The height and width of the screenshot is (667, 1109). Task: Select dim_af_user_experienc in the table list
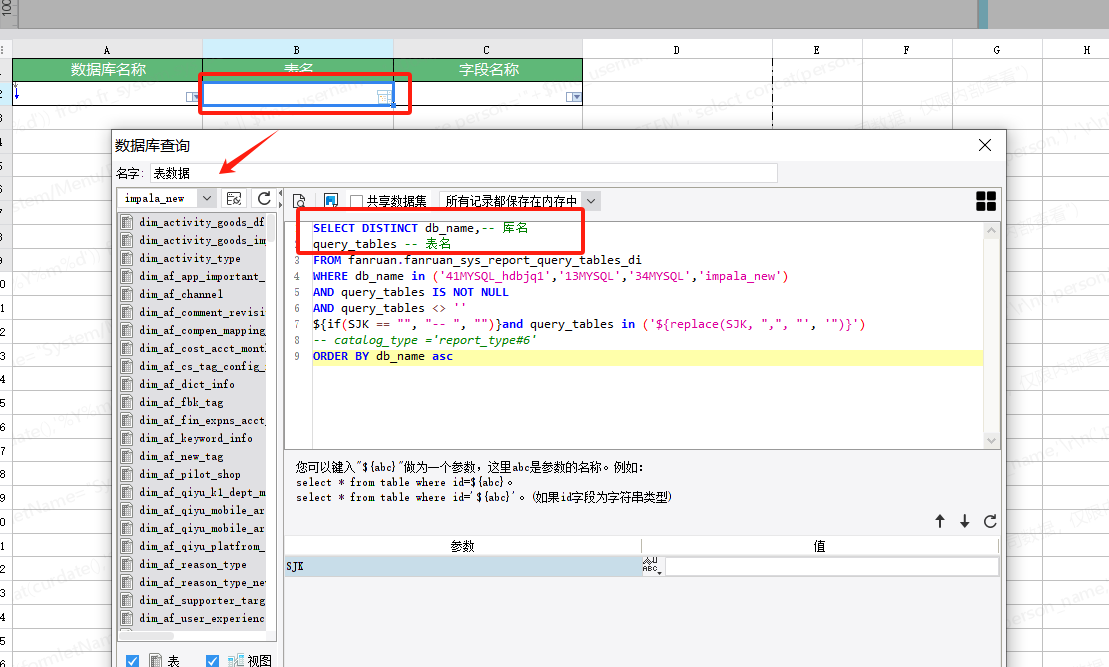click(x=202, y=618)
